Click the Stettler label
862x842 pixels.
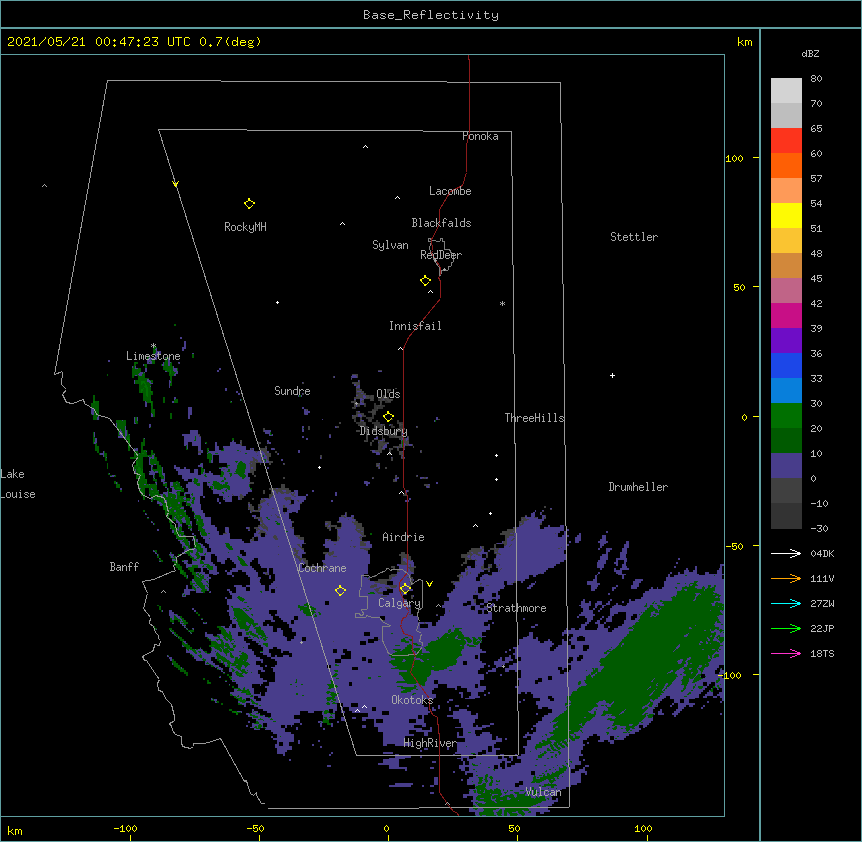click(634, 237)
